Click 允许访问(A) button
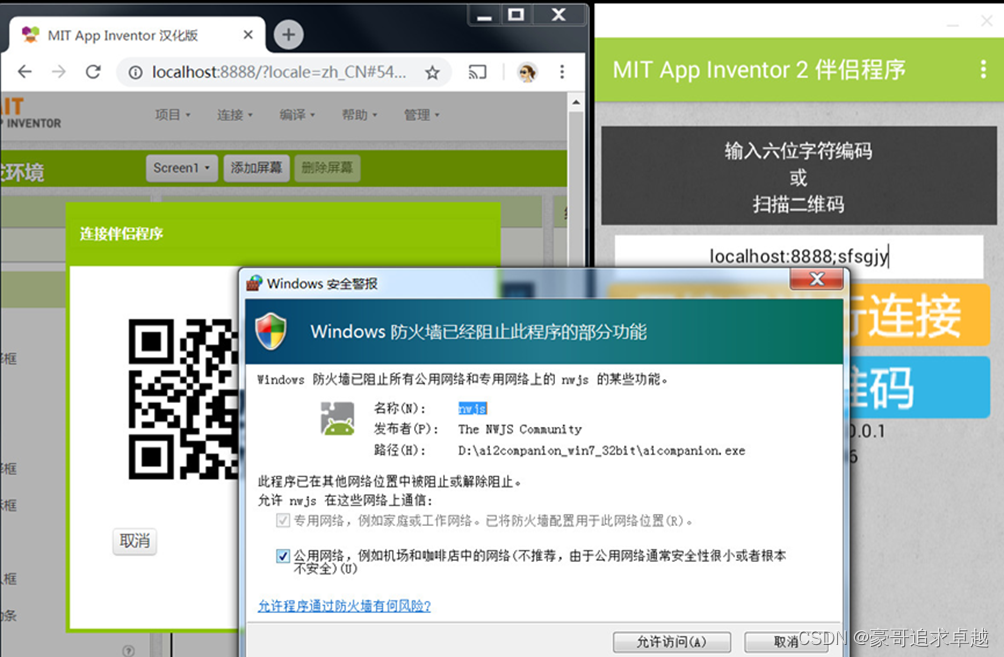Image resolution: width=1004 pixels, height=657 pixels. point(672,642)
